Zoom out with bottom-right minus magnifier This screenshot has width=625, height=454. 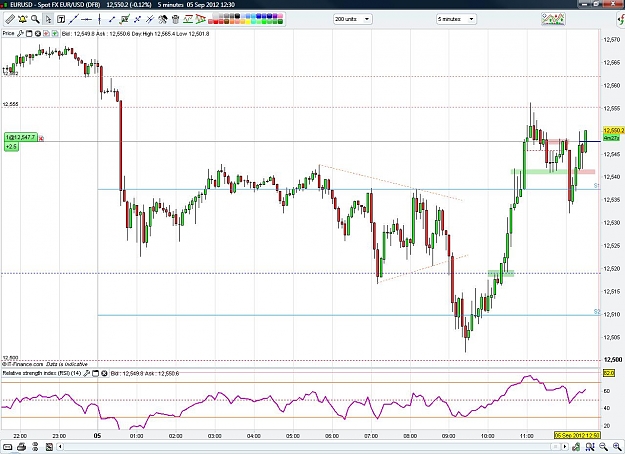tap(603, 446)
